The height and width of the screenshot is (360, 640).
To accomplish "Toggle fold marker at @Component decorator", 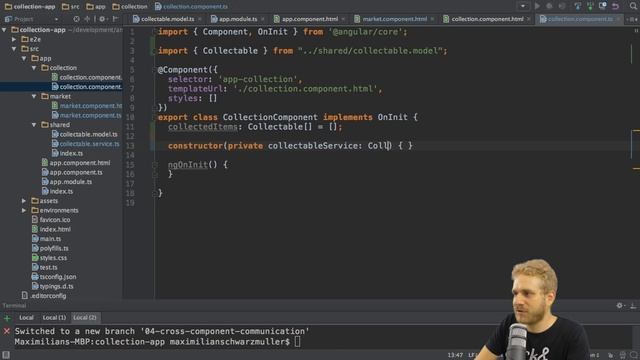I will (155, 70).
